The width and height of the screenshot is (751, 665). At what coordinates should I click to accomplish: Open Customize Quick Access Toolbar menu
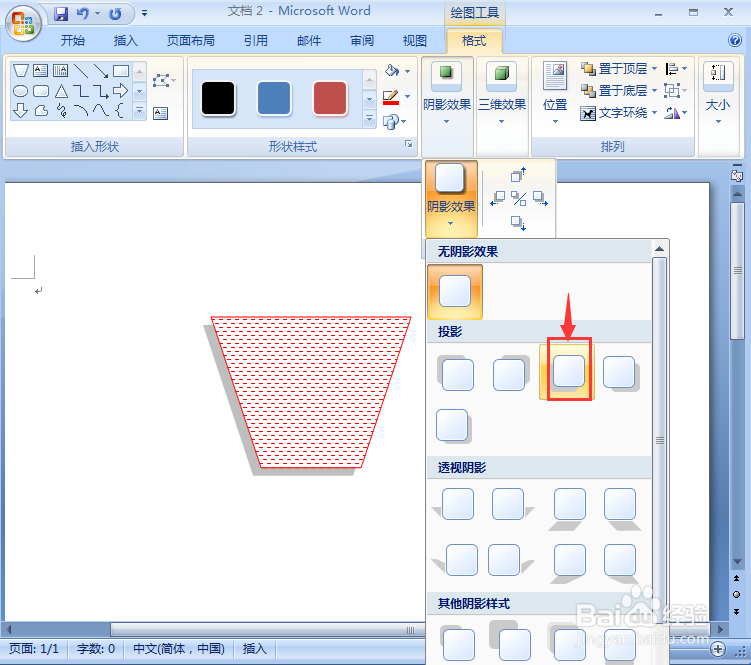click(144, 13)
